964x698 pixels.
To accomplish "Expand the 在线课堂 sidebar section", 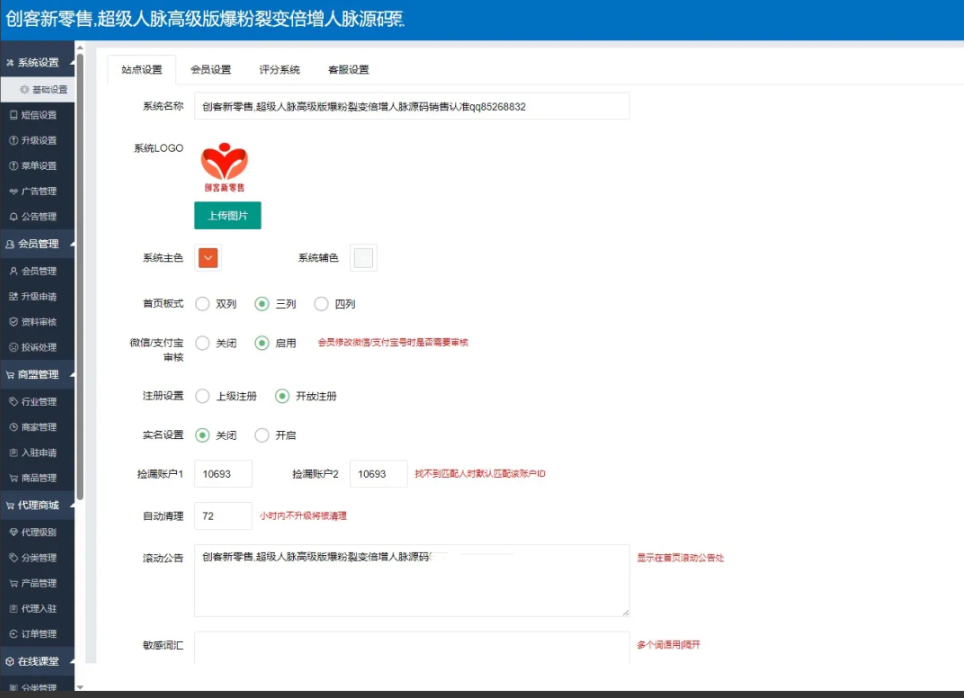I will pos(38,660).
